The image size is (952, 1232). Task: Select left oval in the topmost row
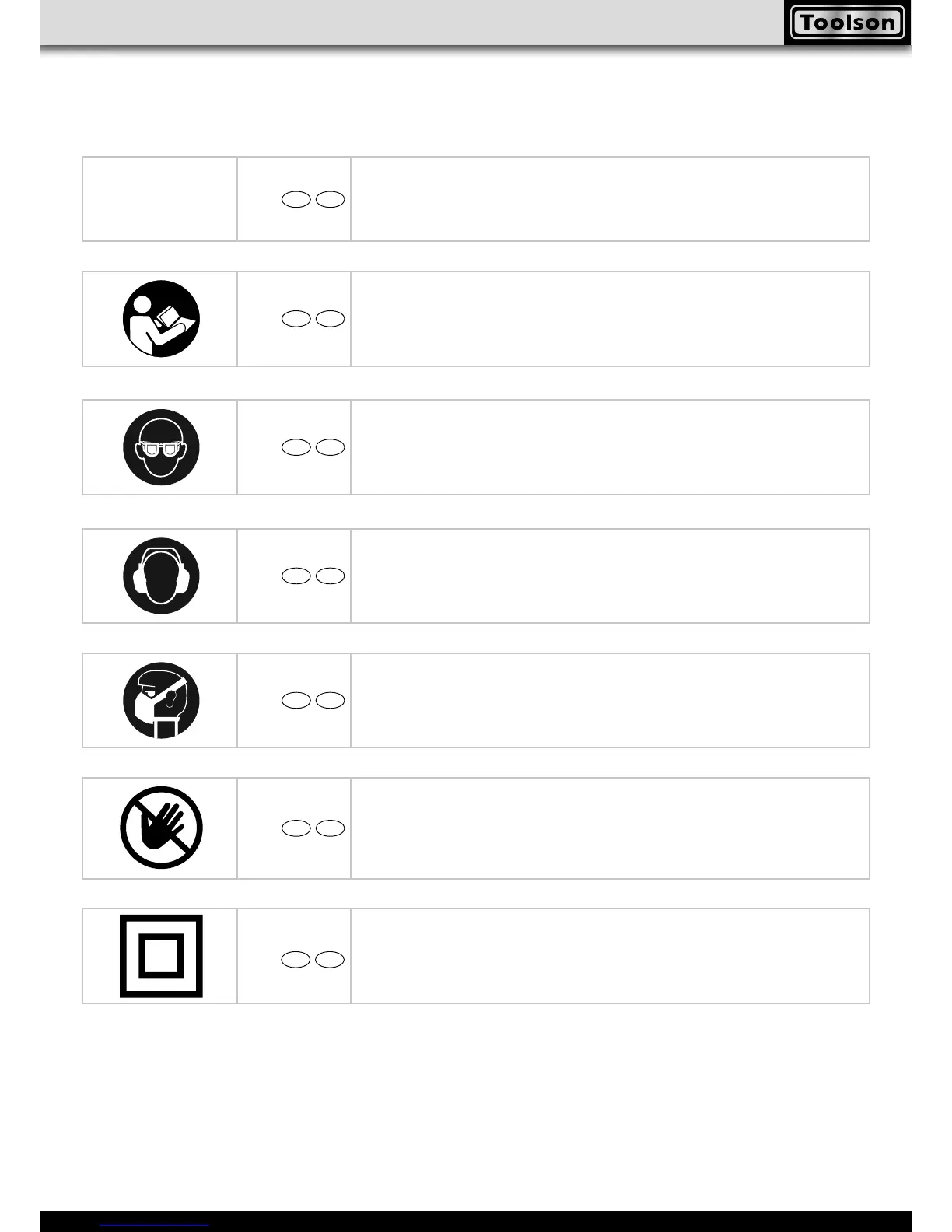coord(296,200)
